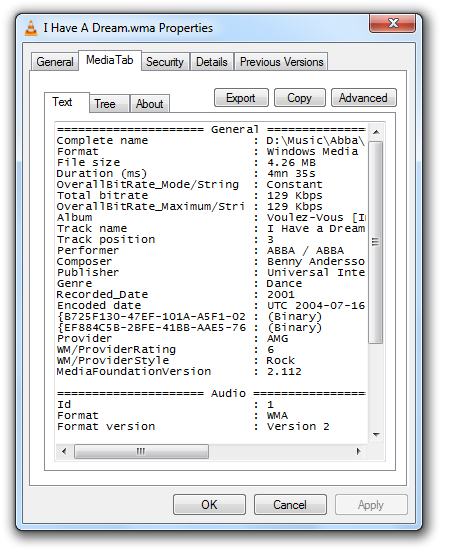This screenshot has height=555, width=451.
Task: Click horizontal scrollbar left arrow
Action: point(64,451)
